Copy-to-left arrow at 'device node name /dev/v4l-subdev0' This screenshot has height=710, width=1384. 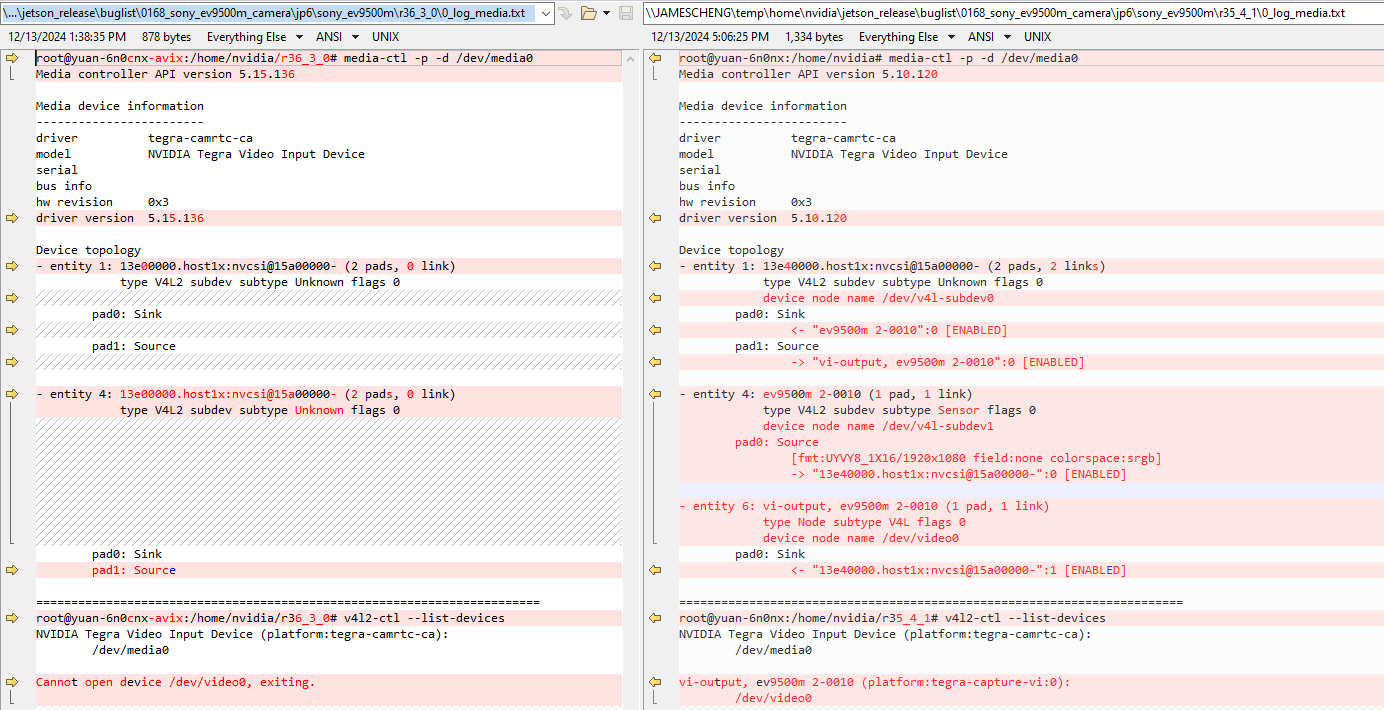[x=655, y=298]
